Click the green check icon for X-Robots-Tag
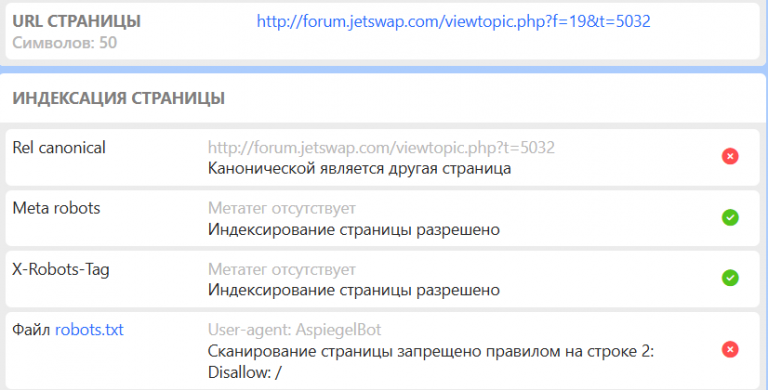Viewport: 768px width, 390px height. point(730,278)
